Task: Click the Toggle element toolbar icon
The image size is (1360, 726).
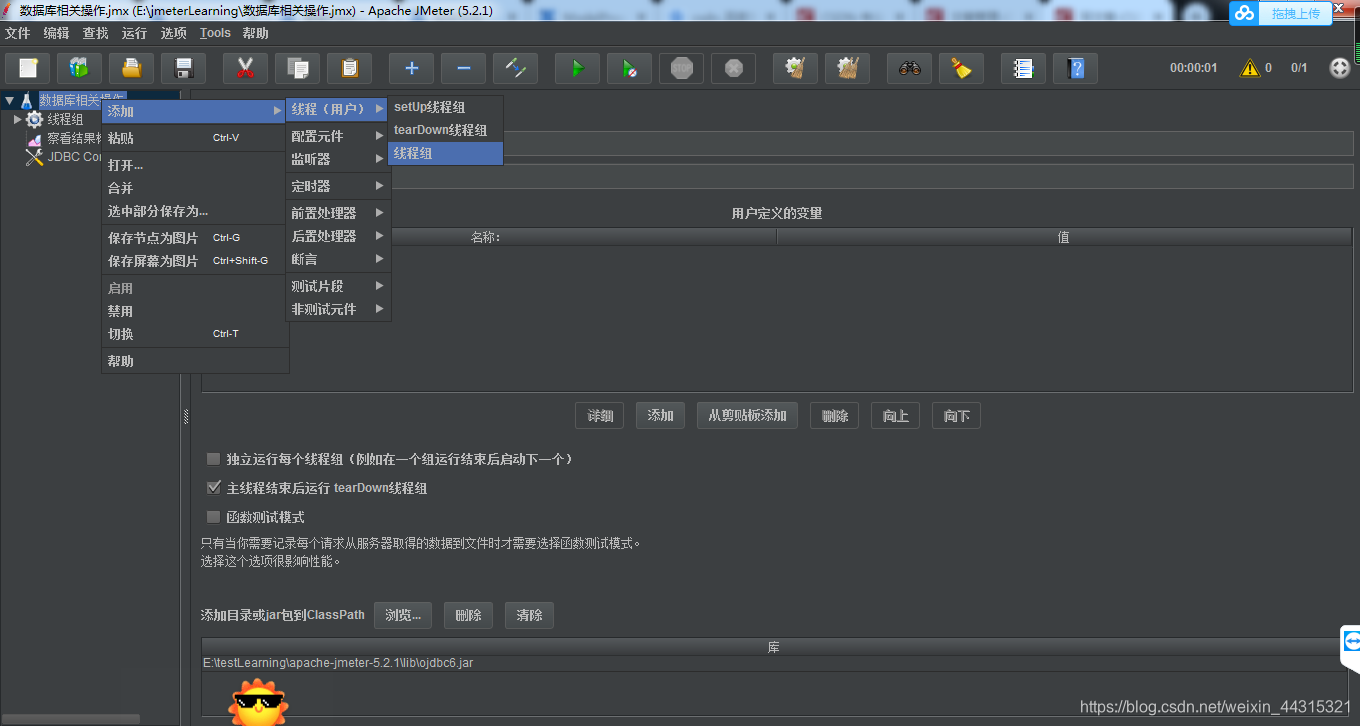Action: pos(515,68)
